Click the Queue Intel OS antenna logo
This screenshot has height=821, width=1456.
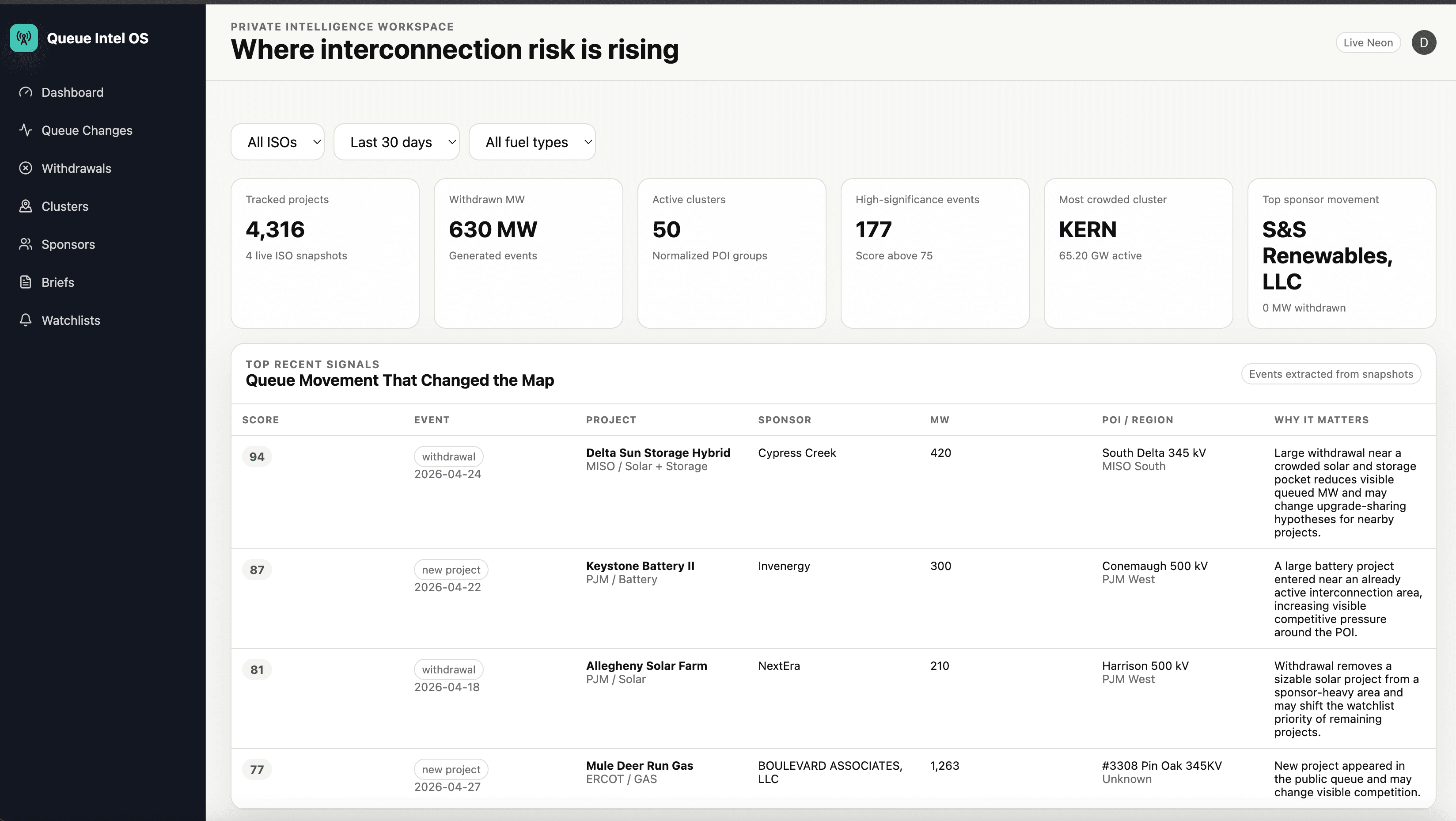[24, 38]
